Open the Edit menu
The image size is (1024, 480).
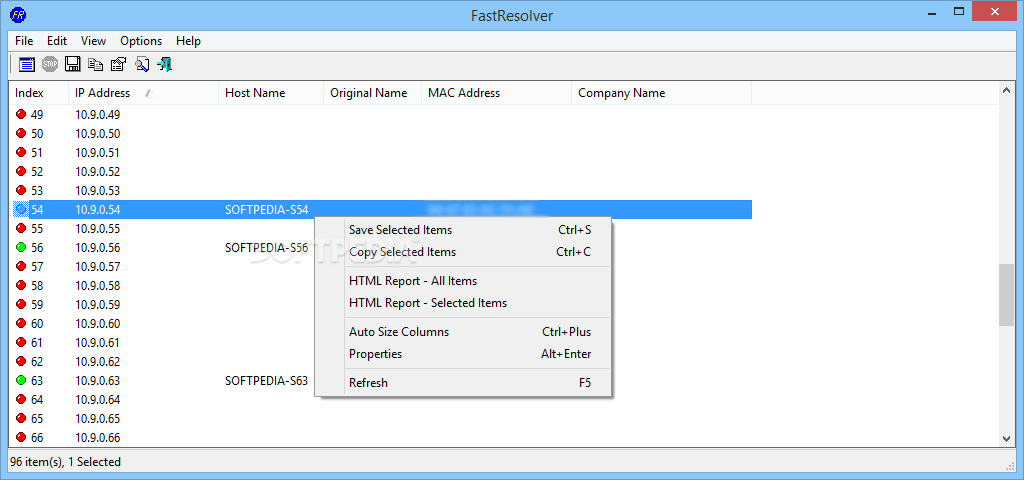57,40
